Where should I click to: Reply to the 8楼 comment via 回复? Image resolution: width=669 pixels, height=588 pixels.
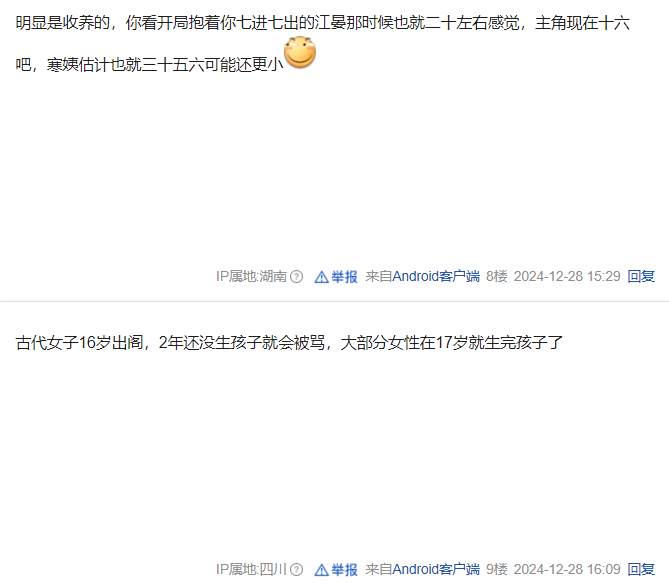click(641, 277)
